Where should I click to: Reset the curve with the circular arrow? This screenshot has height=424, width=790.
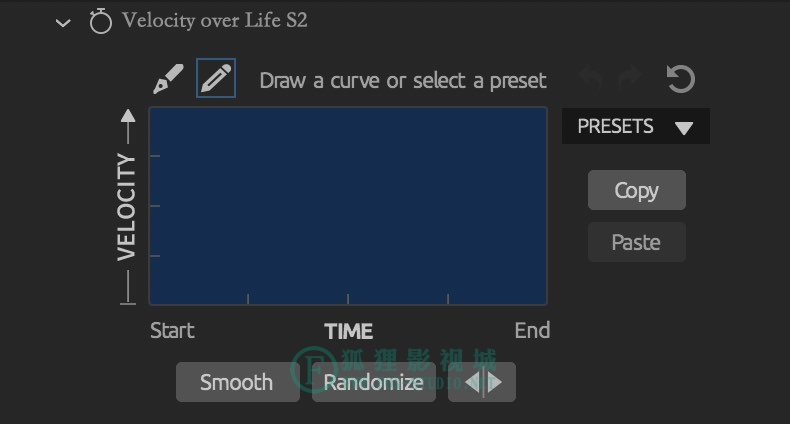pyautogui.click(x=681, y=79)
